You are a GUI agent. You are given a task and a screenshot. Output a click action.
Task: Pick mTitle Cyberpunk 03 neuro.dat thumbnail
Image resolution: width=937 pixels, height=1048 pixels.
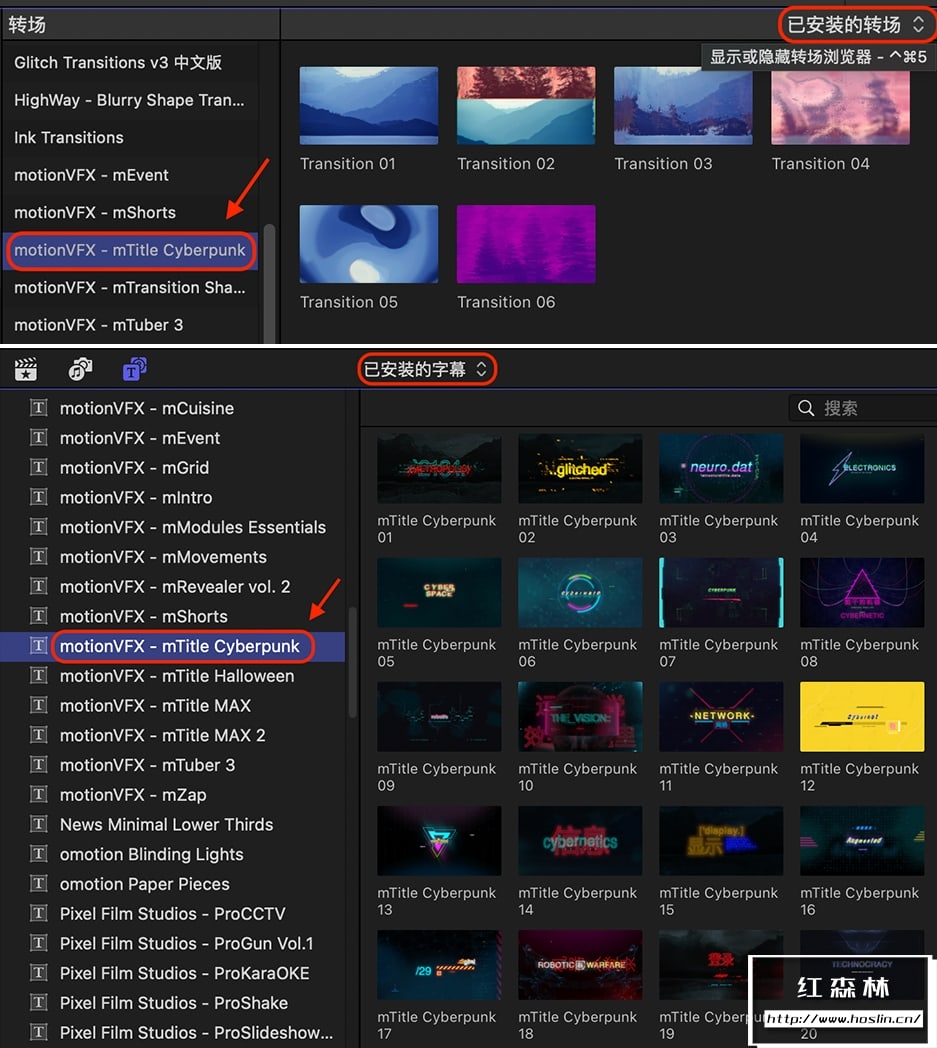coord(721,468)
